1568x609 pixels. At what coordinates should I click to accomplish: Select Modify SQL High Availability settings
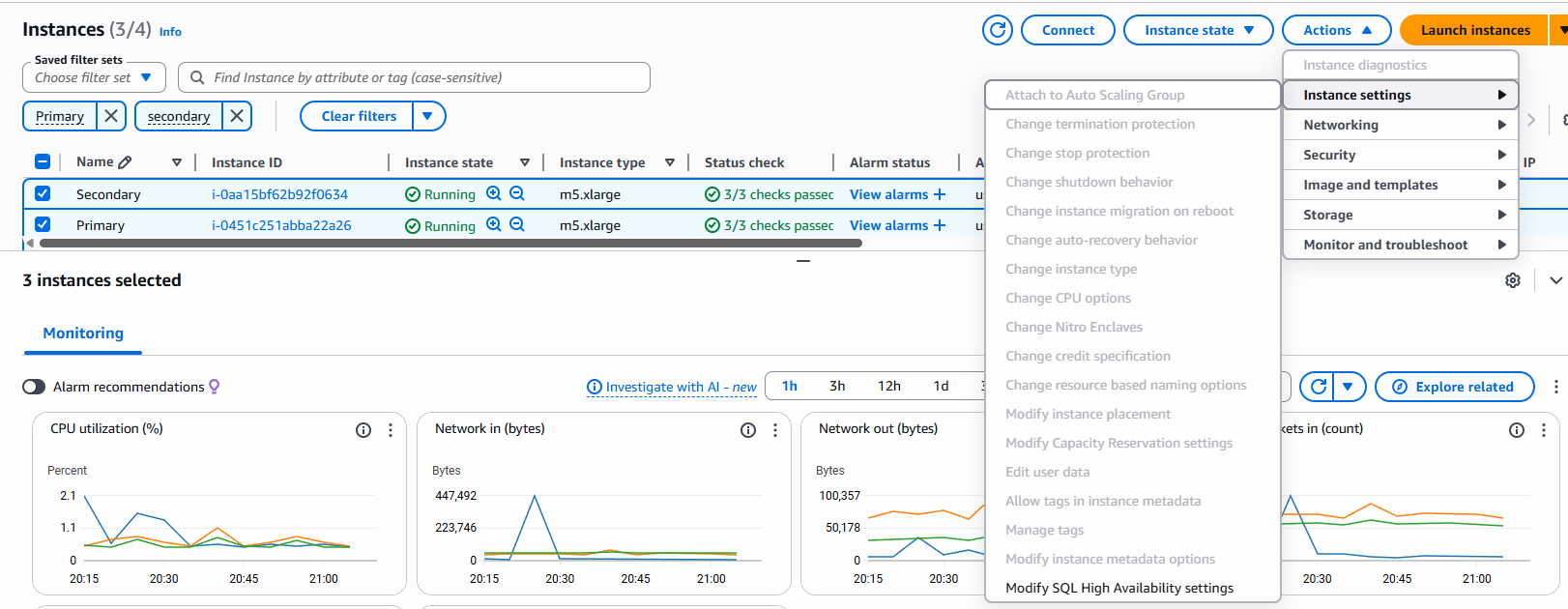pyautogui.click(x=1119, y=588)
